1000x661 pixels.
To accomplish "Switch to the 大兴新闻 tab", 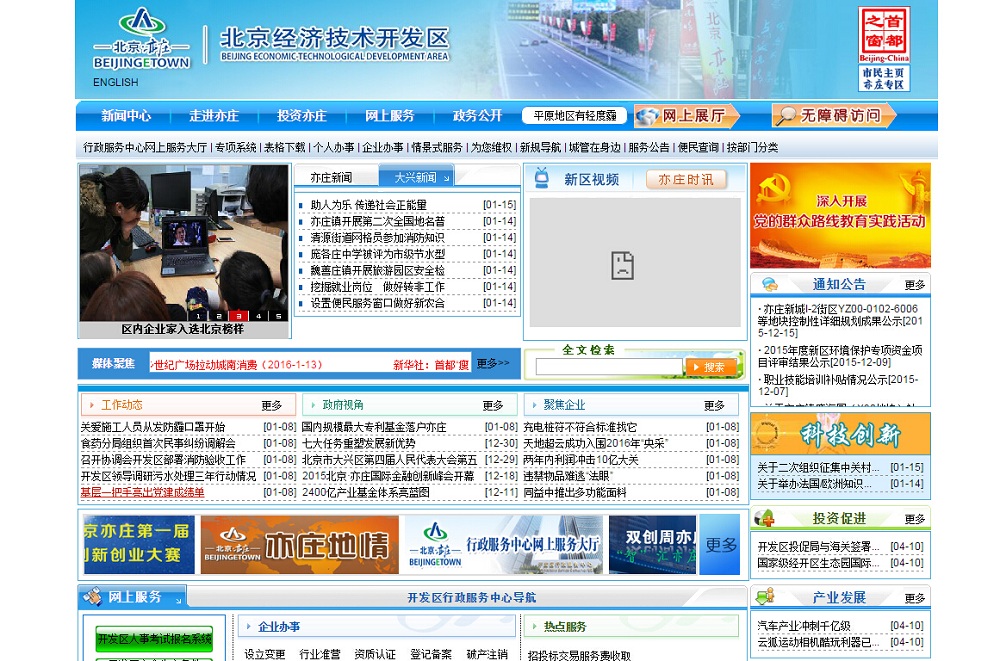I will tap(416, 177).
